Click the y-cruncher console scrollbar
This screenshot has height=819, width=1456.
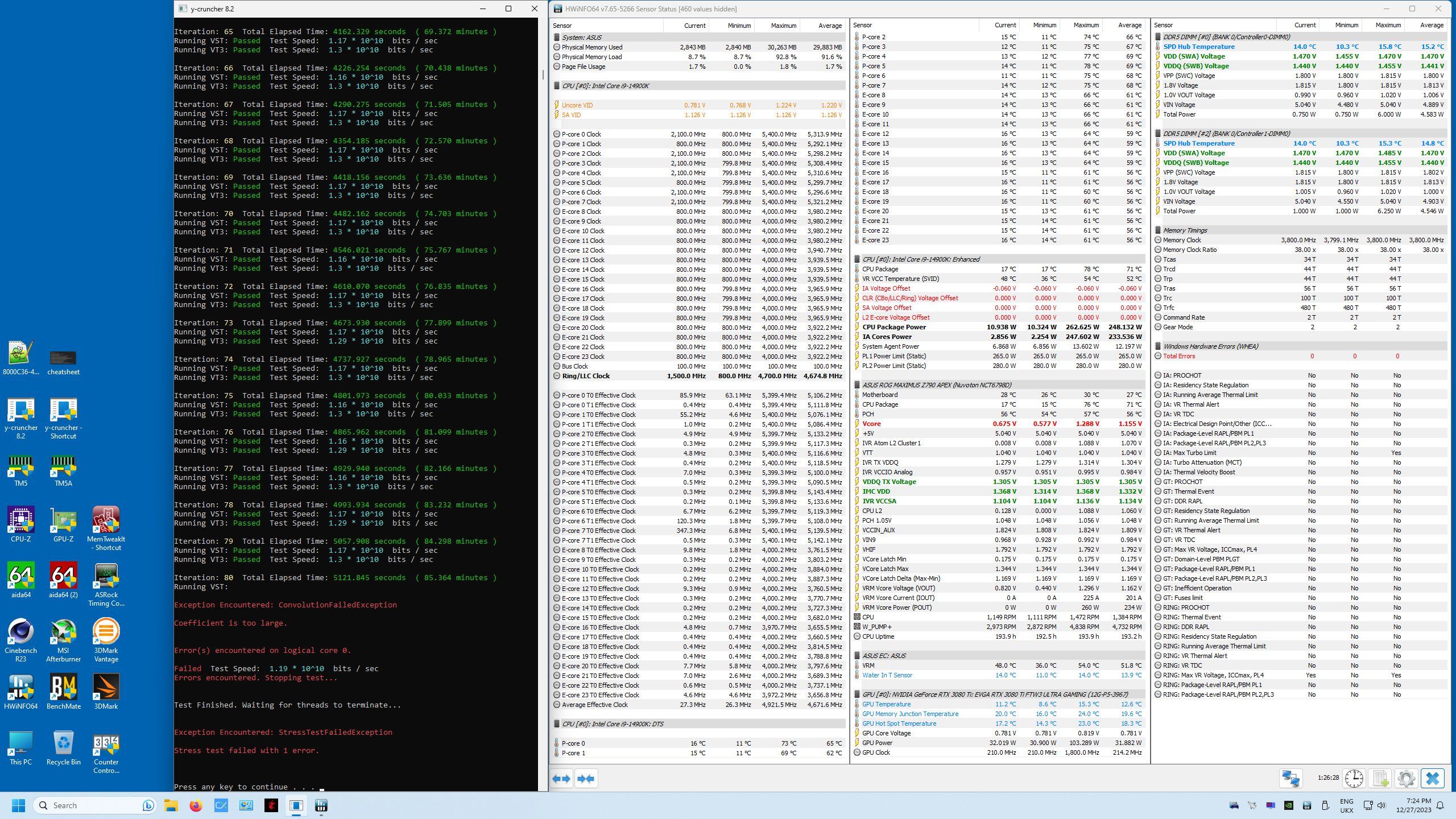(543, 75)
